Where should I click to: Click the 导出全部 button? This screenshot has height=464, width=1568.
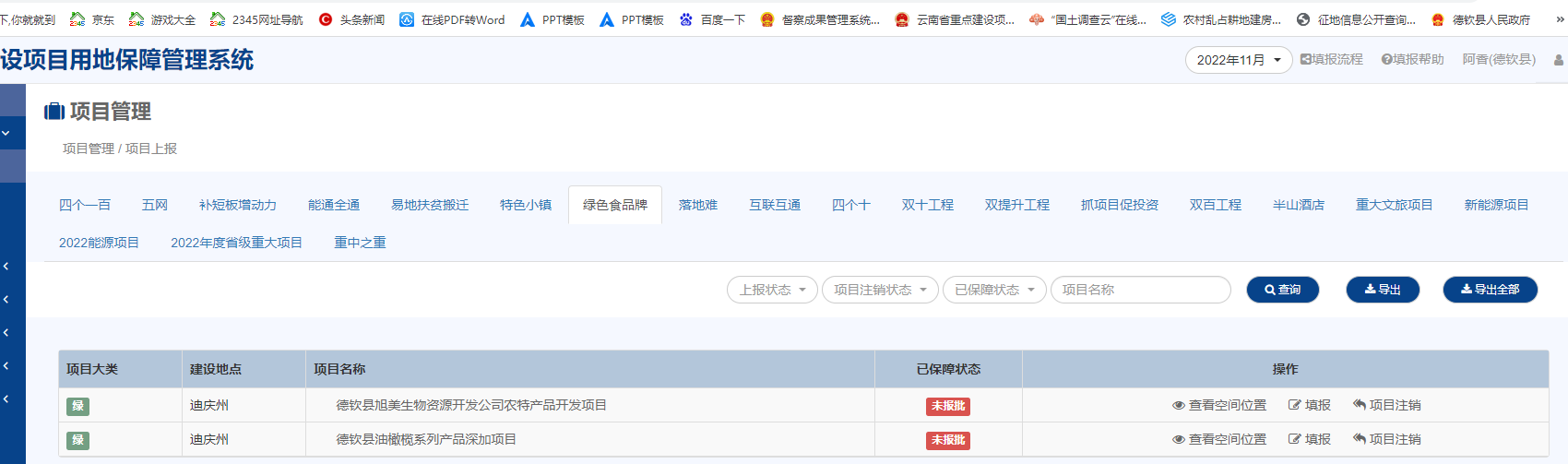pos(1490,290)
